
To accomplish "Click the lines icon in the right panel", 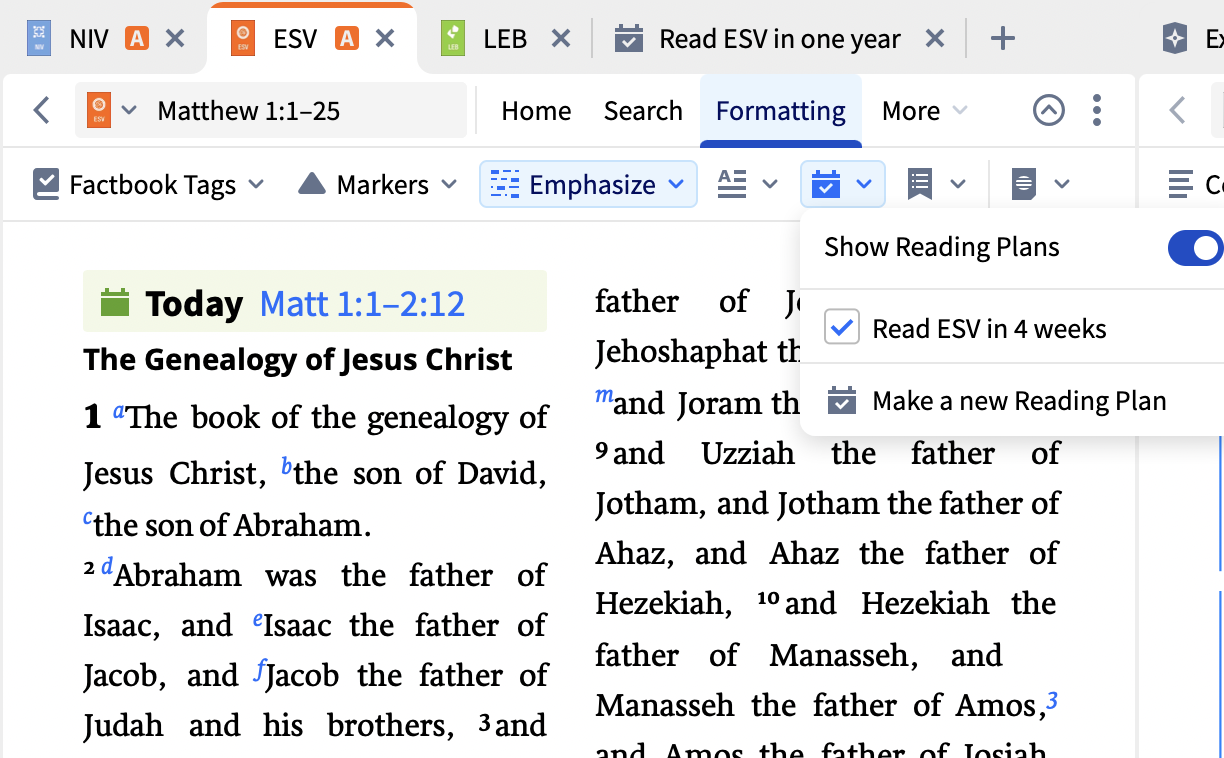I will pyautogui.click(x=1181, y=184).
